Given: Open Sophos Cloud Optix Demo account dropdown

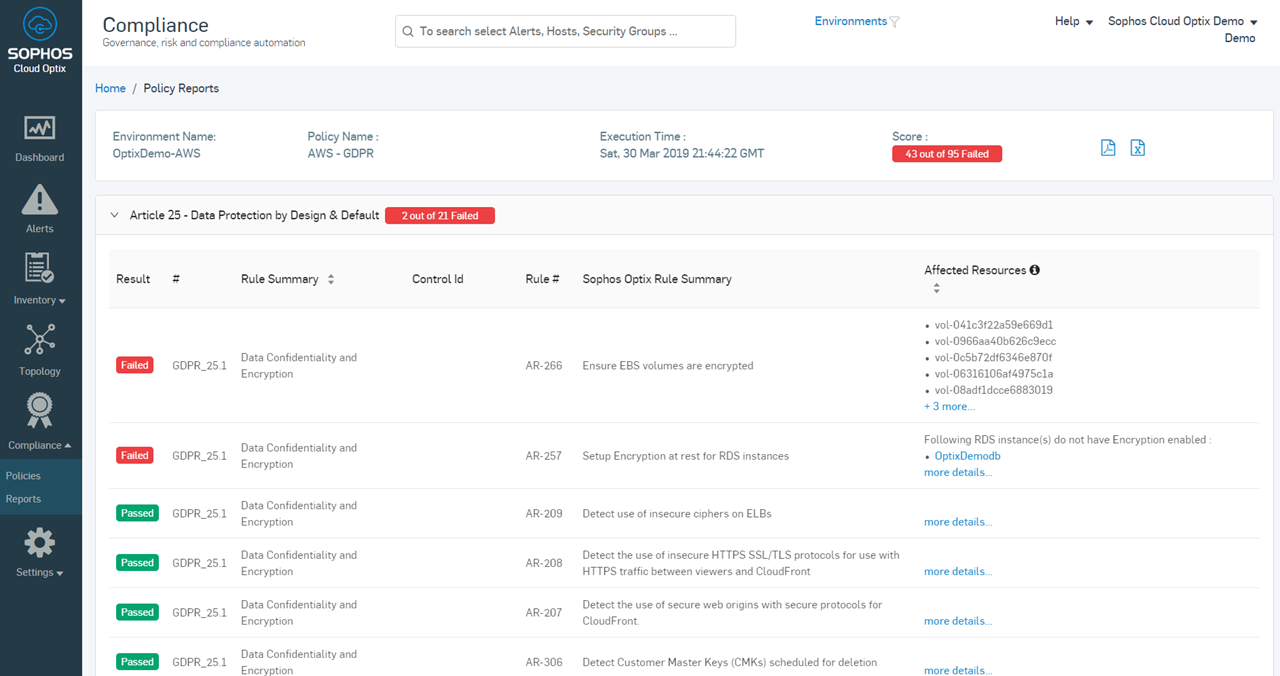Looking at the screenshot, I should [x=1182, y=22].
